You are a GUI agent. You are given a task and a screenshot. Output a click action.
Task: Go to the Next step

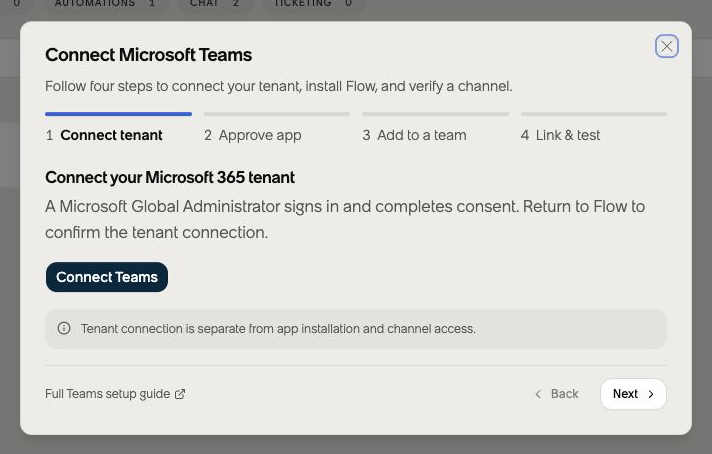coord(633,394)
